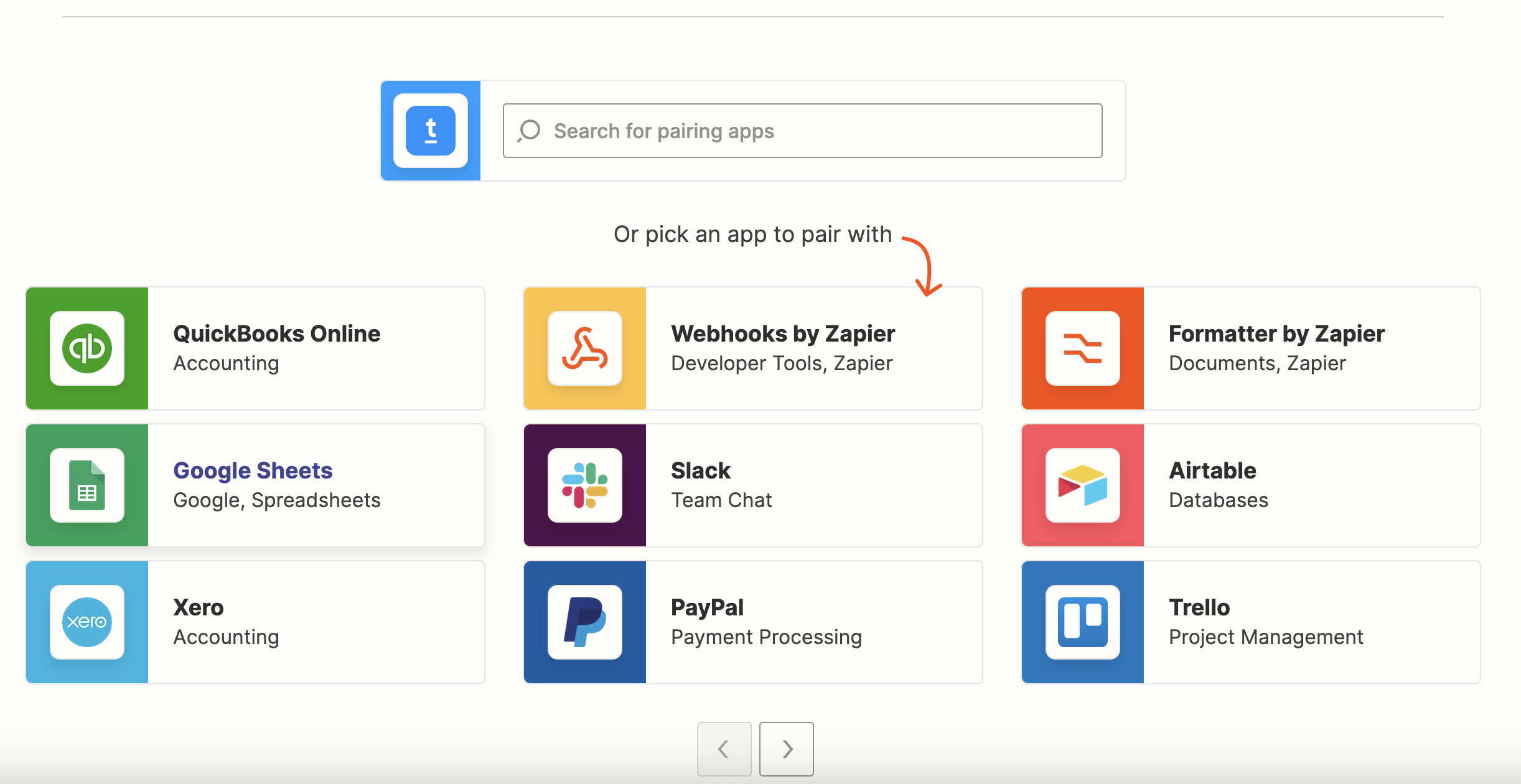
Task: Click the Webhooks by Zapier logo icon
Action: pos(585,348)
